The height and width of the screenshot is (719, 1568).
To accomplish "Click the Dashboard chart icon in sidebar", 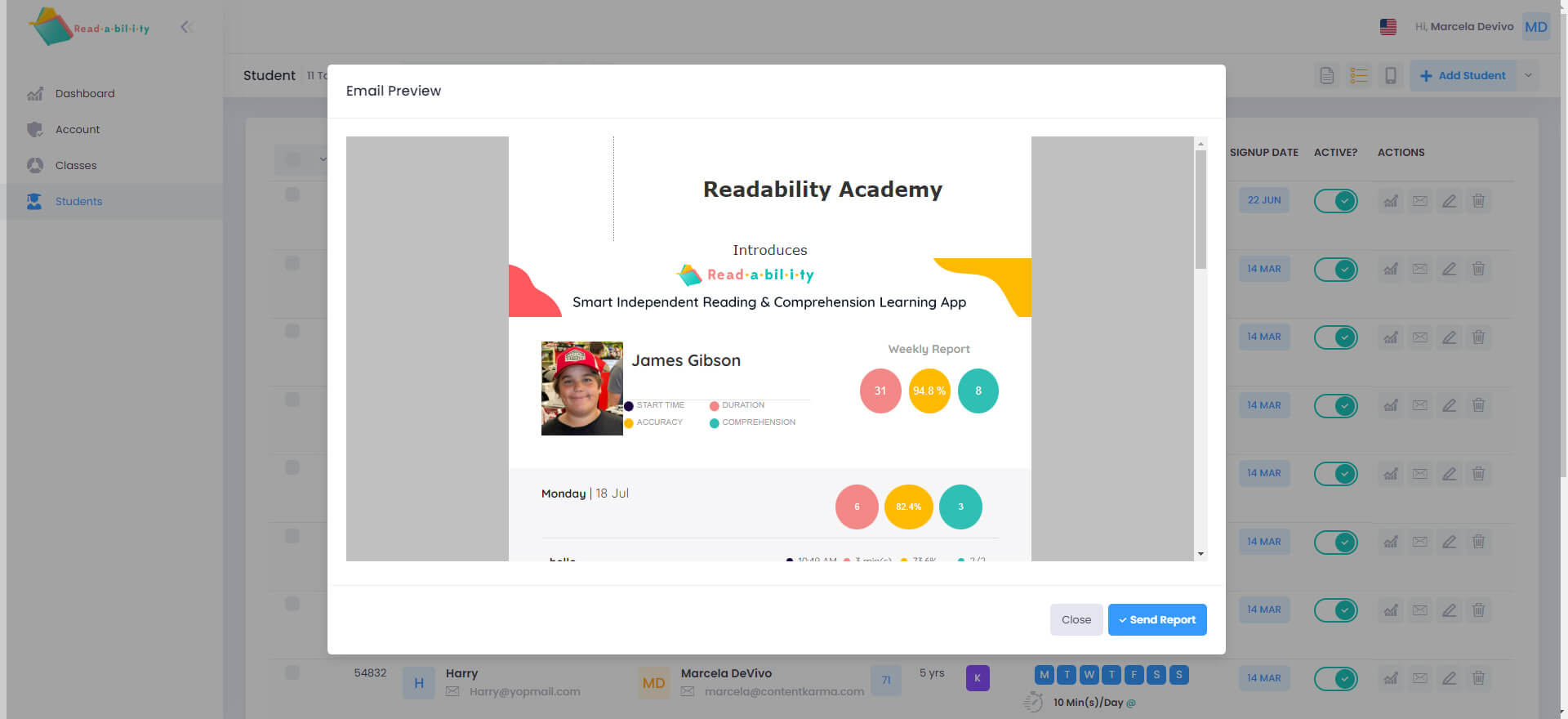I will coord(34,94).
